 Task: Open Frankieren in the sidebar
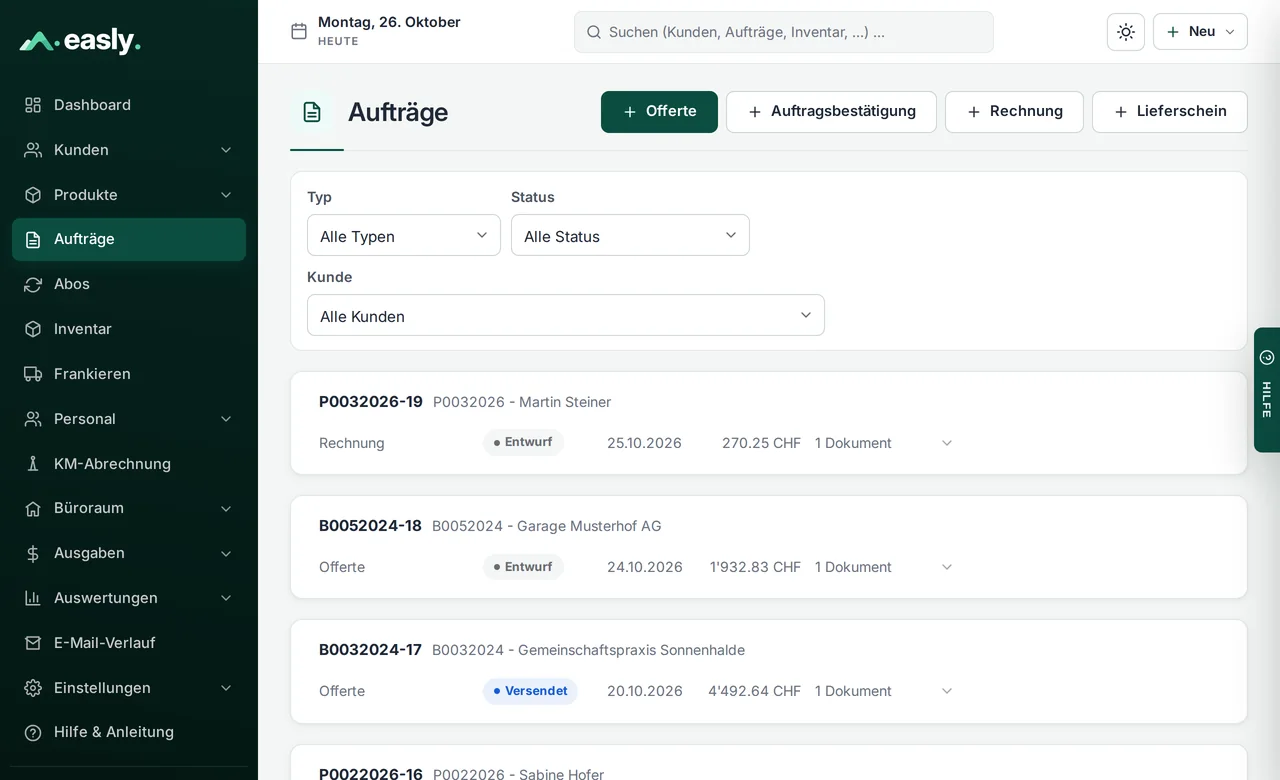(129, 374)
